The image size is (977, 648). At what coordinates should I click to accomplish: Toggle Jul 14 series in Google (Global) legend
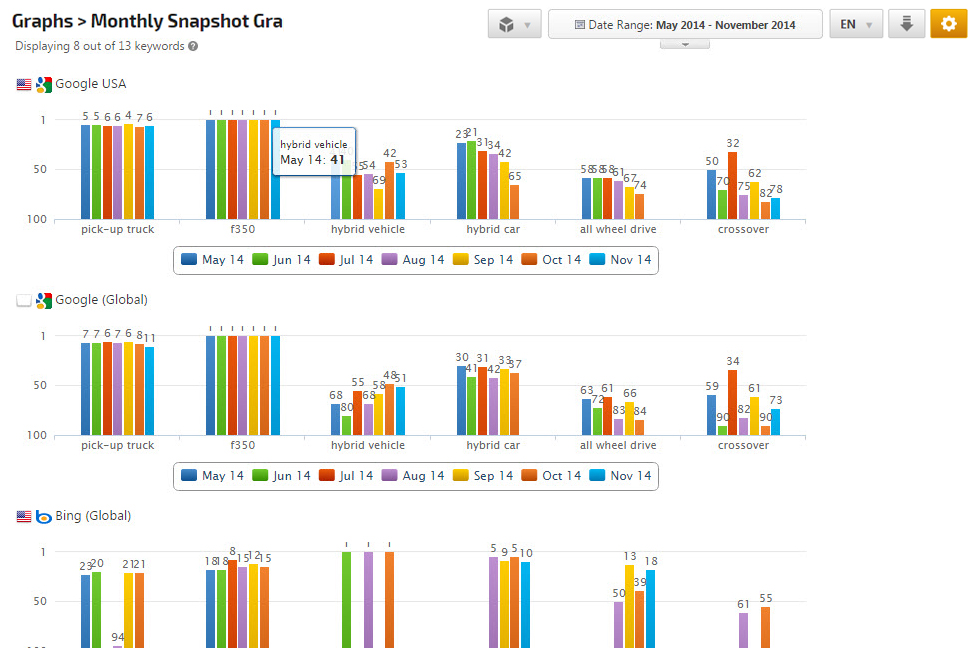click(346, 476)
